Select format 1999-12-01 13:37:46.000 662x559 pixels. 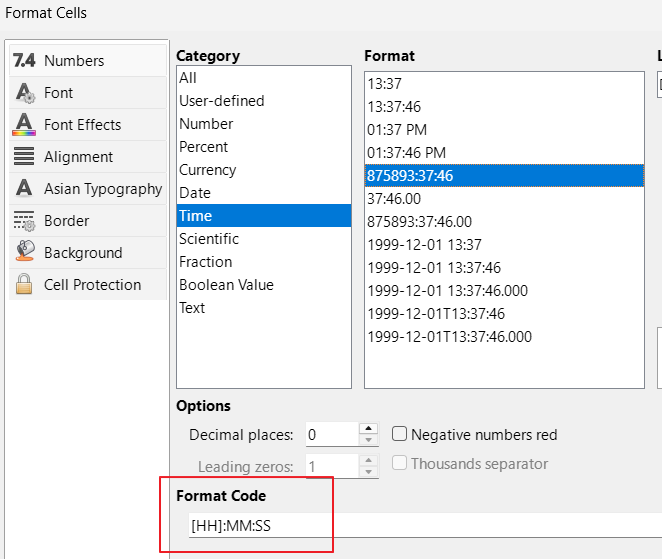pos(504,291)
